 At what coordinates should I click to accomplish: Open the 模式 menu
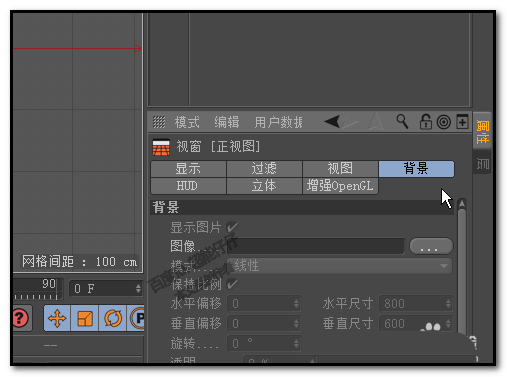point(187,122)
